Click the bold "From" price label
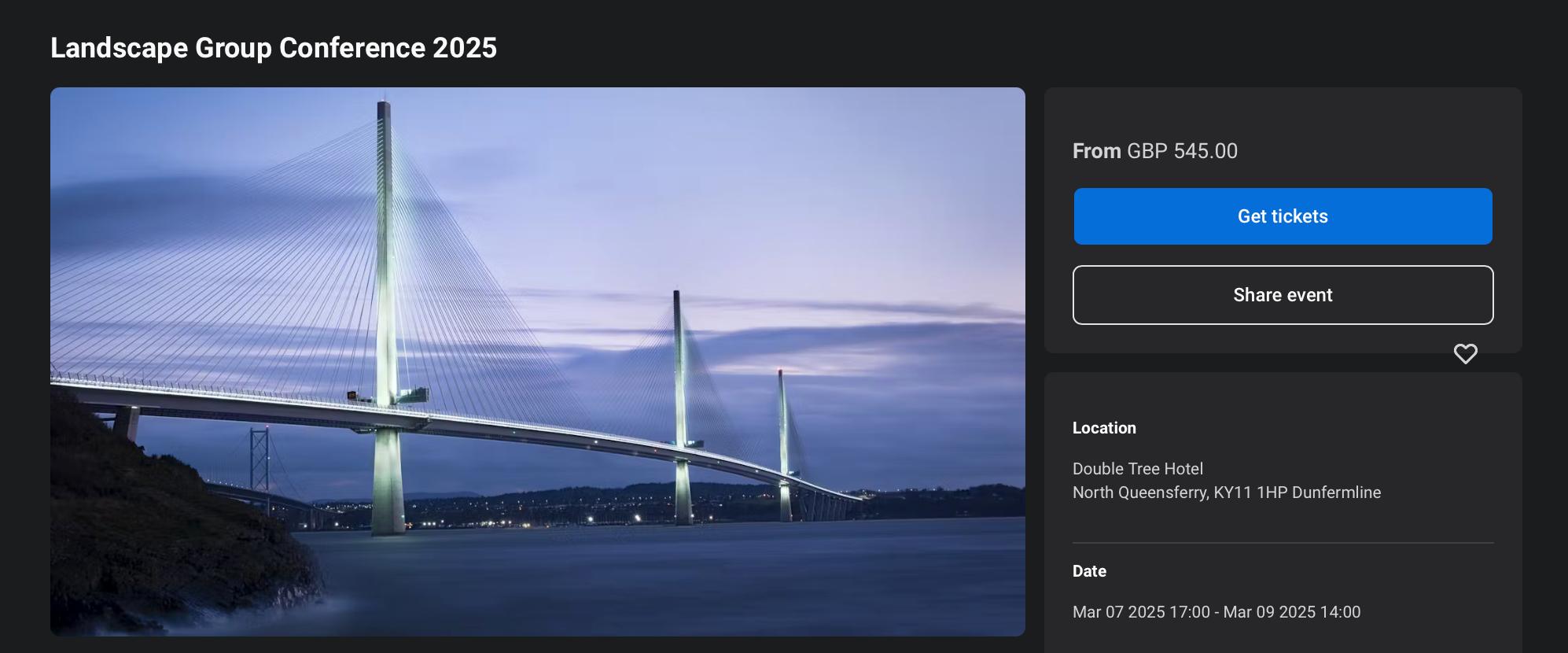1568x653 pixels. tap(1096, 151)
